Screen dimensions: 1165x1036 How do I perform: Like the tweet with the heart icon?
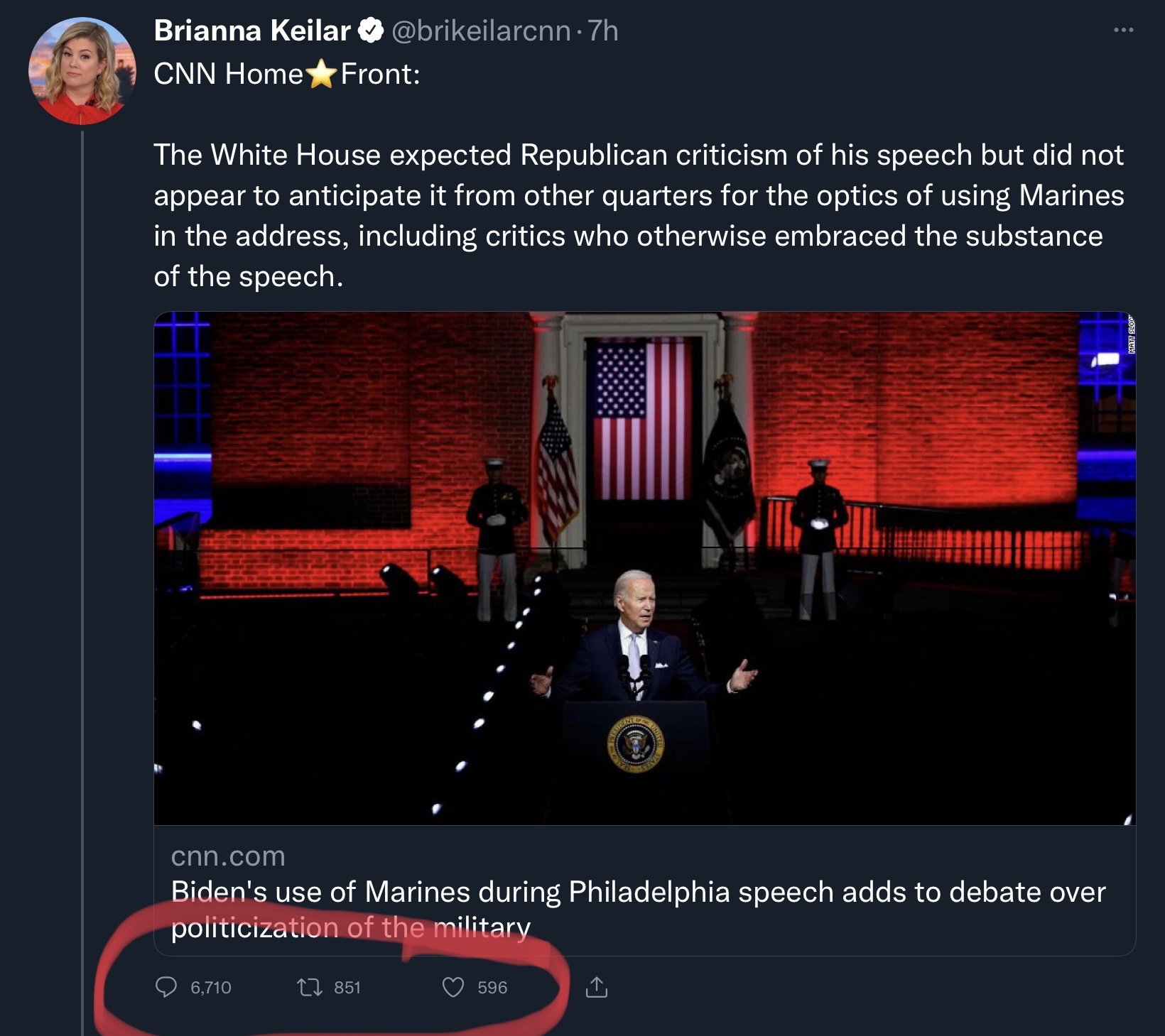coord(453,987)
